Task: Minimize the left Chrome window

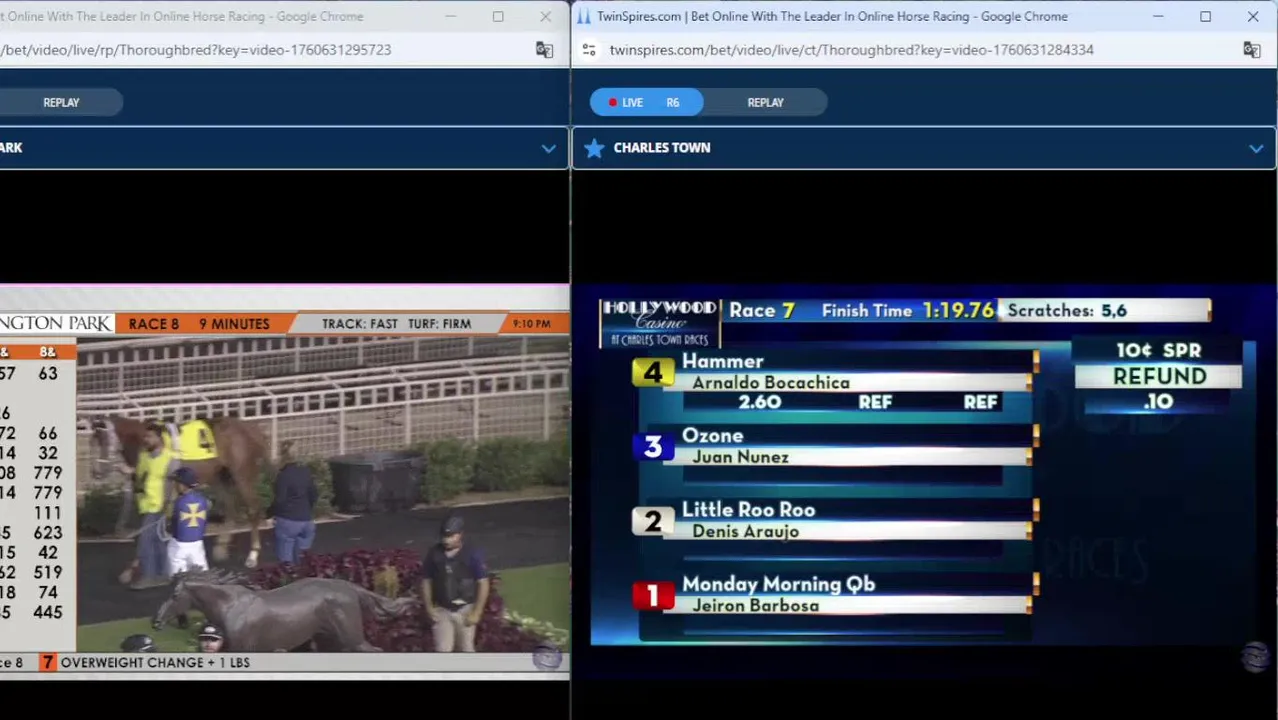Action: (x=450, y=16)
